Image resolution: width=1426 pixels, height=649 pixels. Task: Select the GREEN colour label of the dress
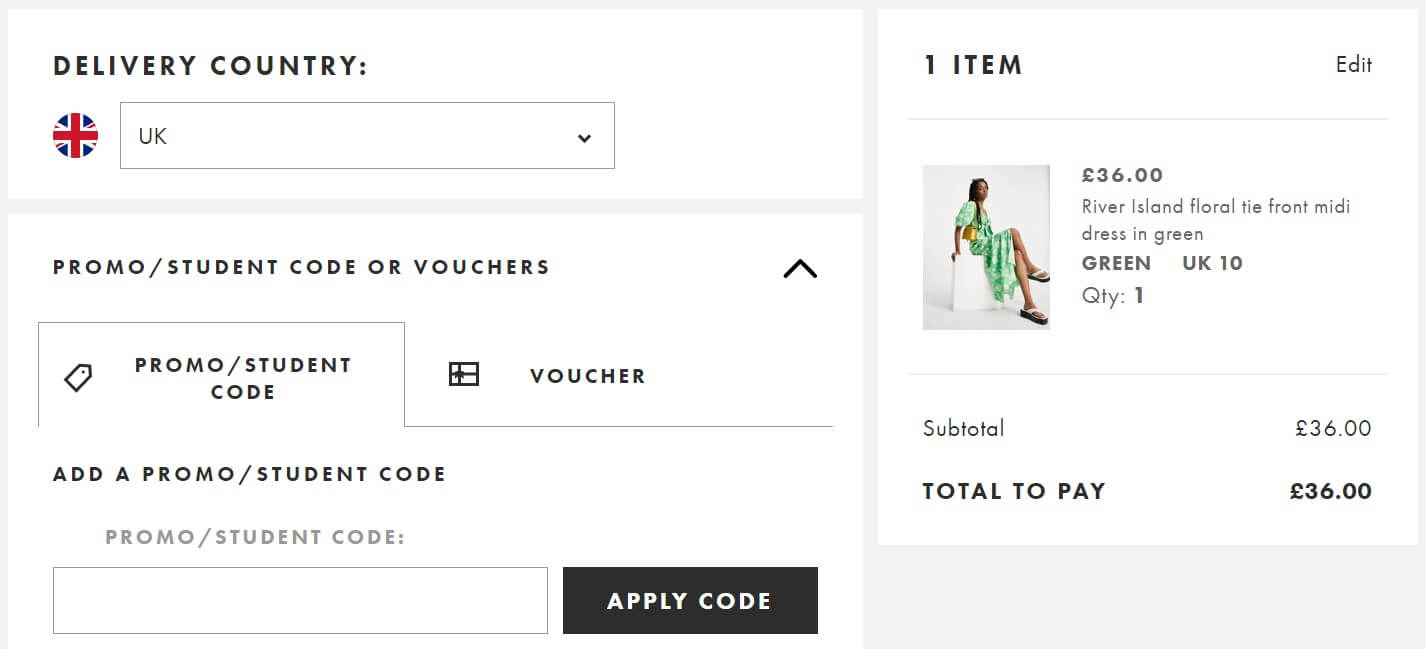pyautogui.click(x=1116, y=263)
